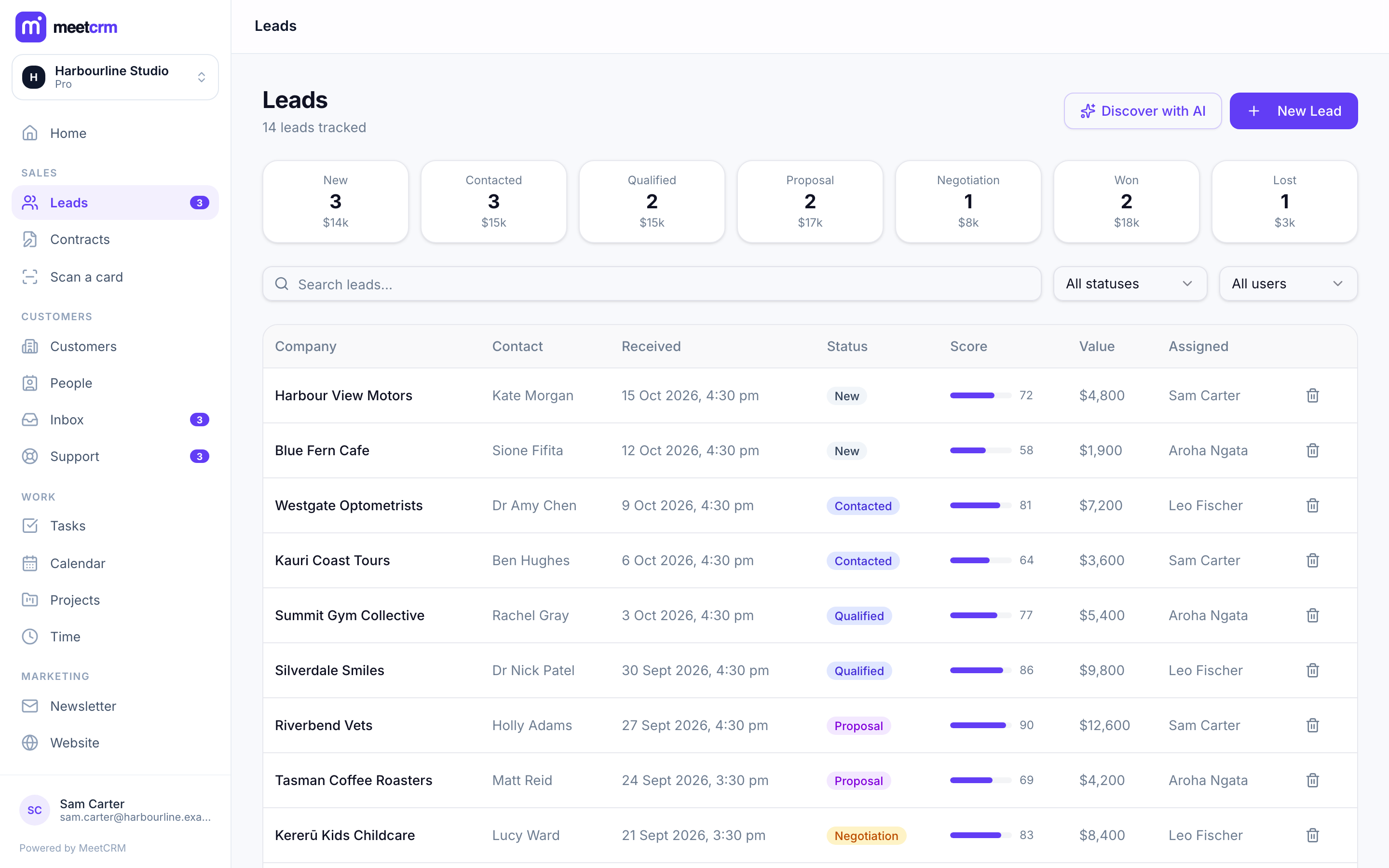Viewport: 1389px width, 868px height.
Task: Delete the Riverbend Vets lead
Action: [1313, 726]
